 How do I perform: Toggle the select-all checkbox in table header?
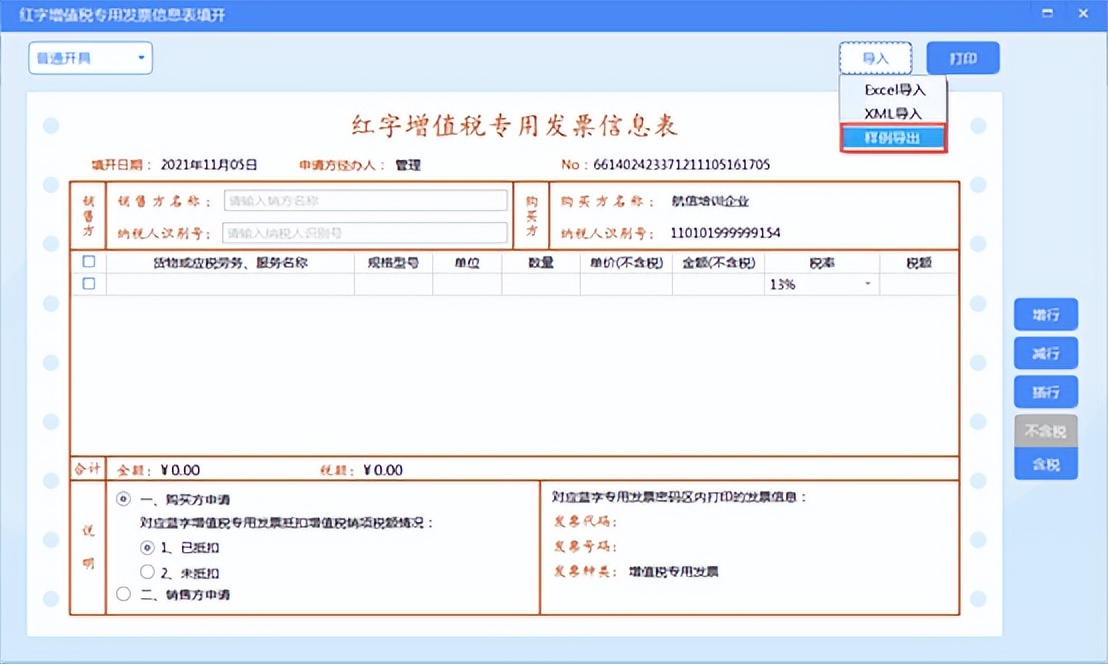tap(88, 262)
